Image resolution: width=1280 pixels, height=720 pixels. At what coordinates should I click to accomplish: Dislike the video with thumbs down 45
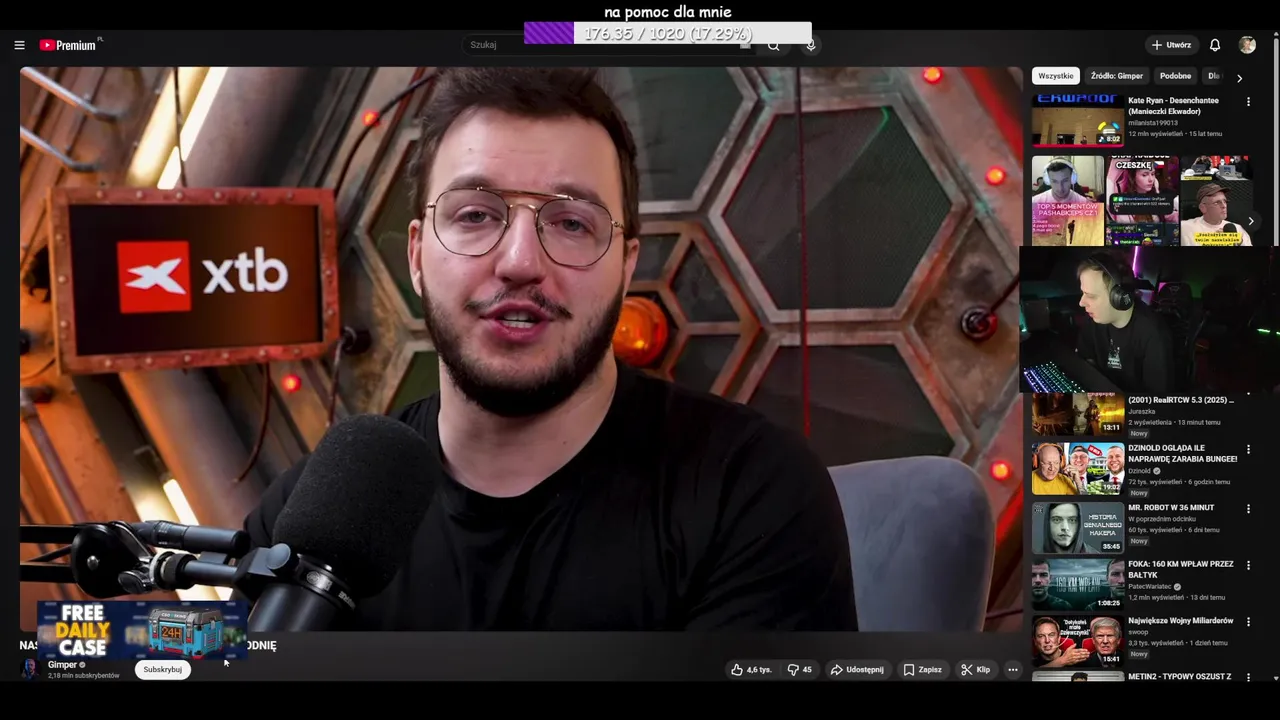click(x=799, y=670)
